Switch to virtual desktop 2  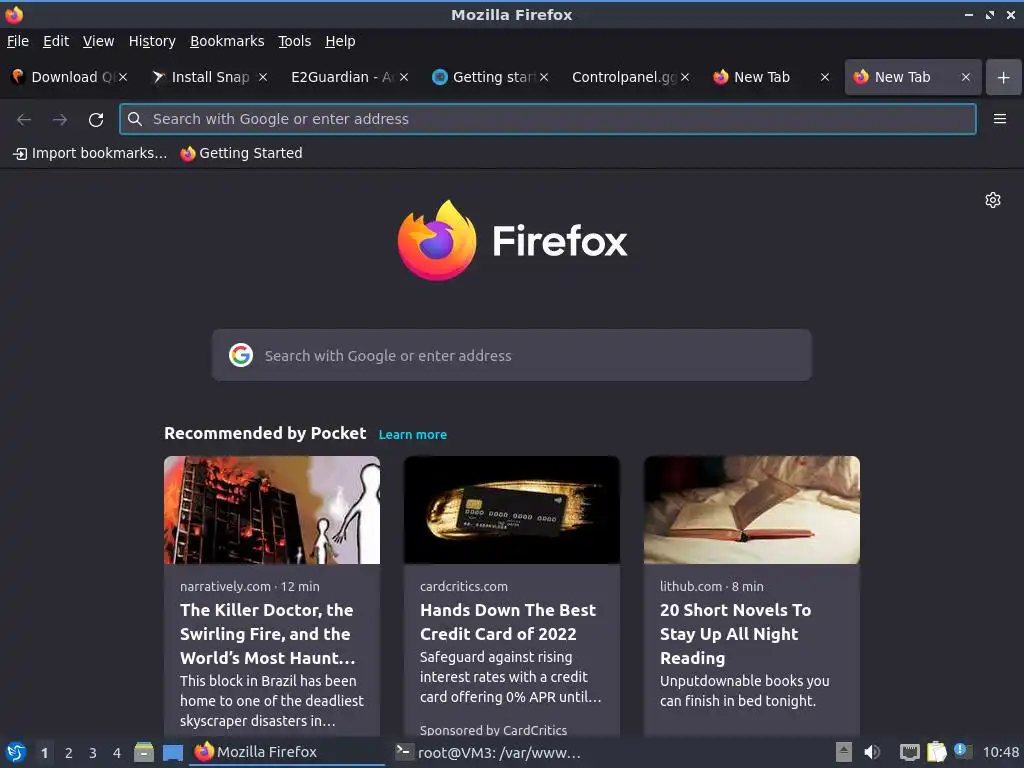69,753
